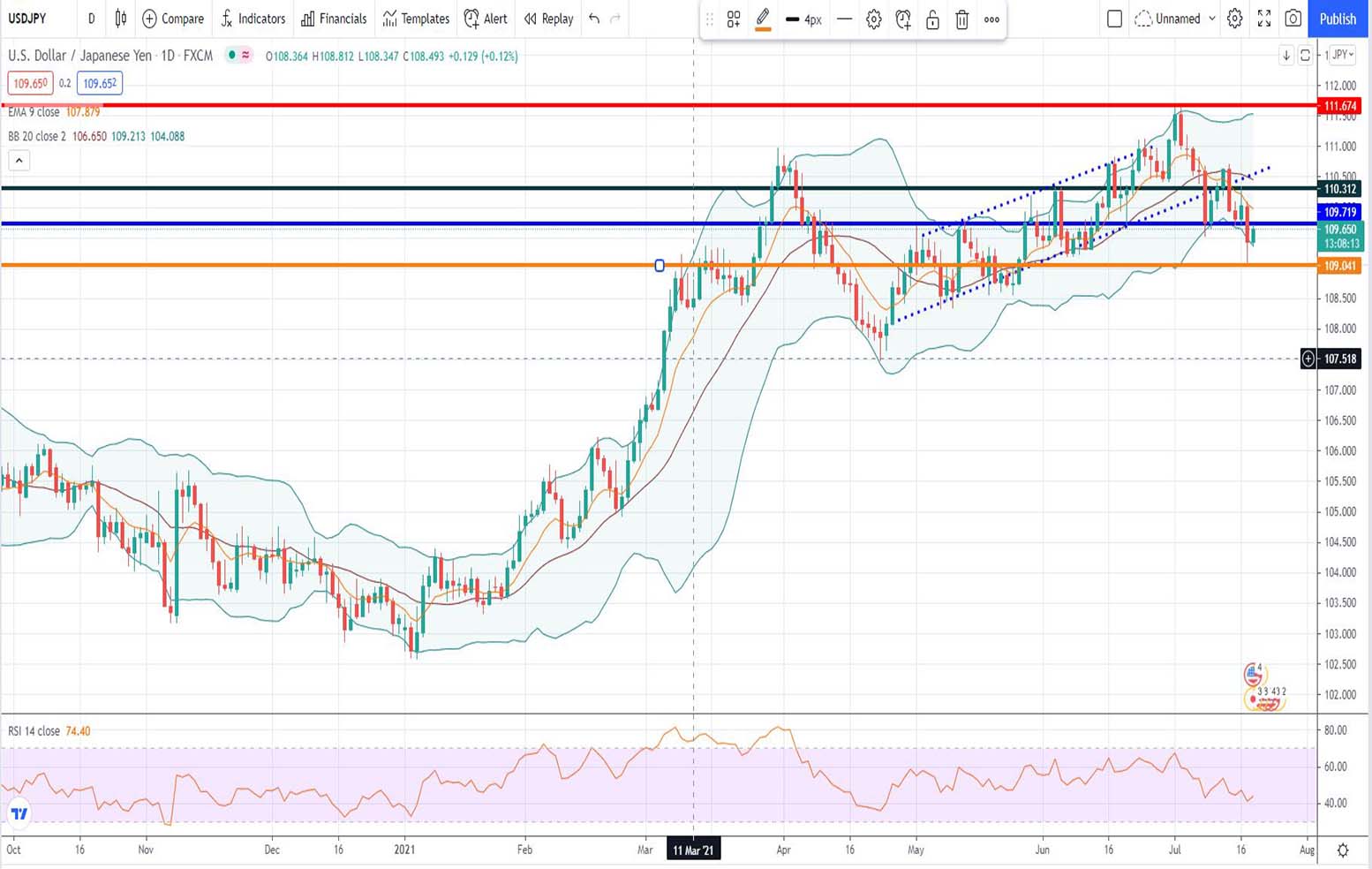
Task: Change the line color using the pencil swatch
Action: click(x=763, y=19)
